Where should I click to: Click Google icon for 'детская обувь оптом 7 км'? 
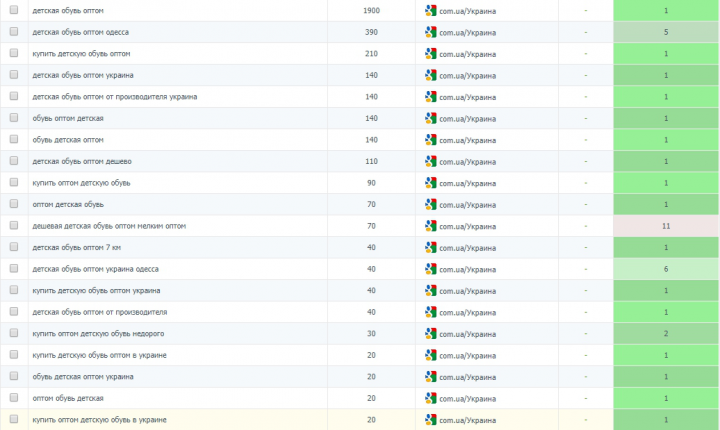pos(430,248)
